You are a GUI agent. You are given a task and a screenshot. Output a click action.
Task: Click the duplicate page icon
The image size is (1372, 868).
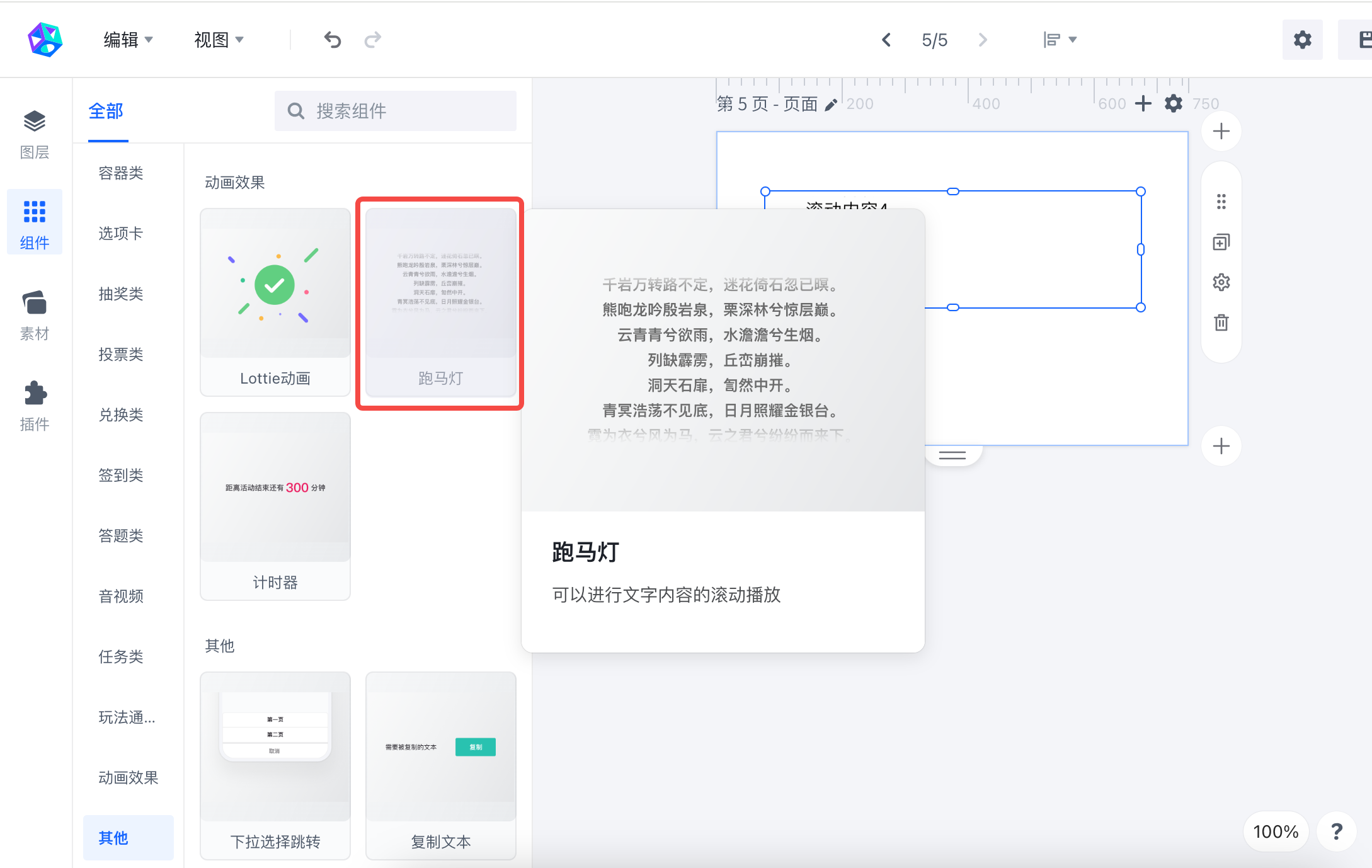point(1221,242)
